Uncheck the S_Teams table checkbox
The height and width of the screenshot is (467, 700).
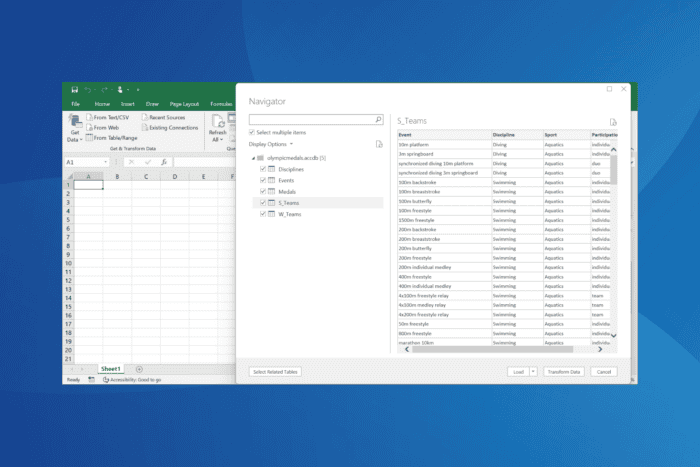(x=263, y=203)
